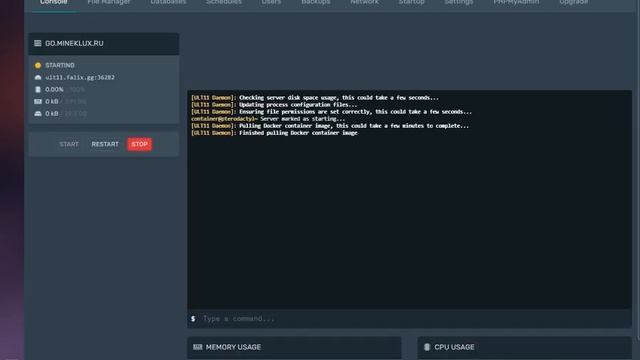Click the 0.00% CPU usage value
Image resolution: width=640 pixels, height=360 pixels.
click(54, 89)
